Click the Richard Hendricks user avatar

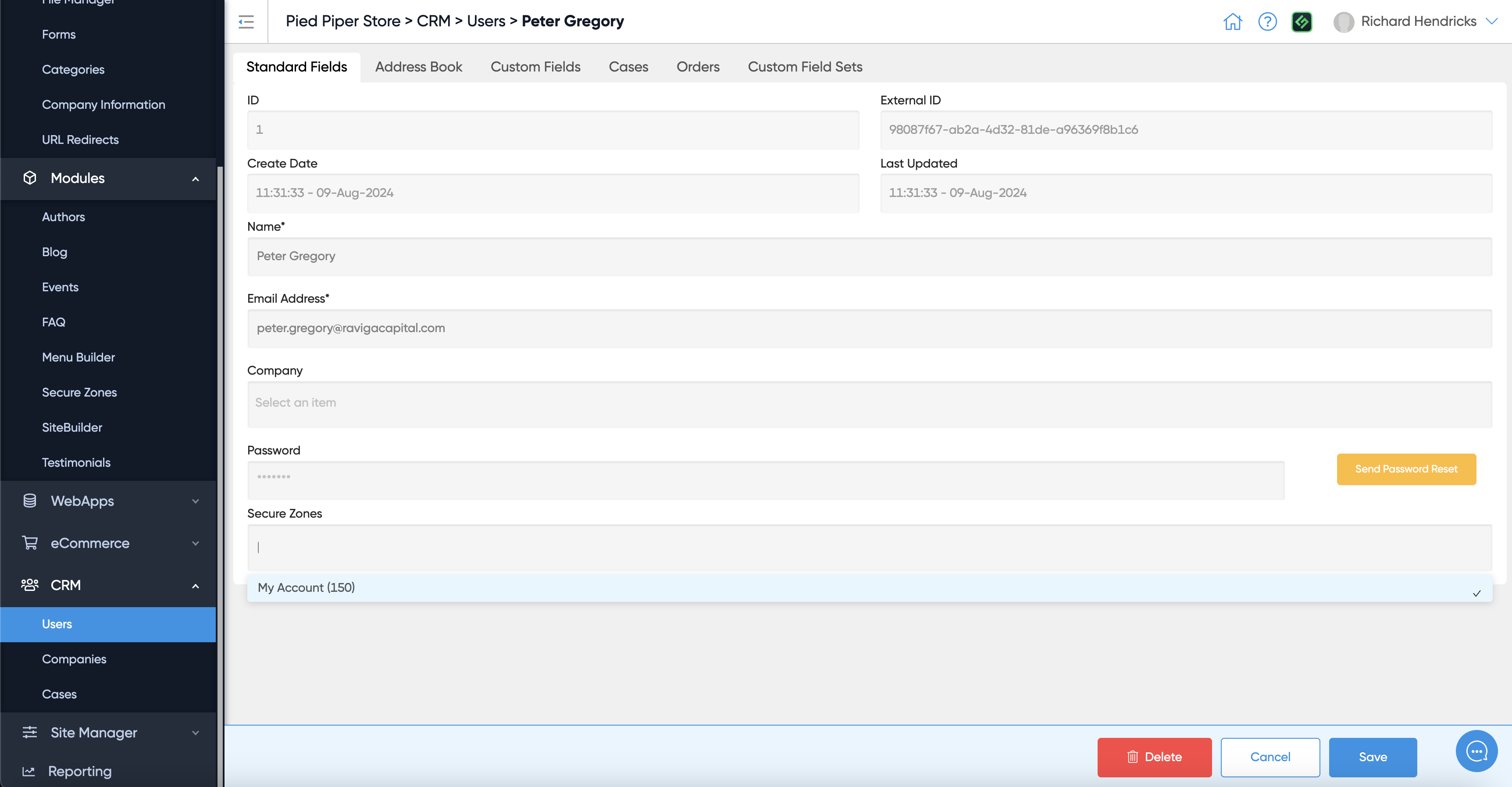tap(1343, 22)
